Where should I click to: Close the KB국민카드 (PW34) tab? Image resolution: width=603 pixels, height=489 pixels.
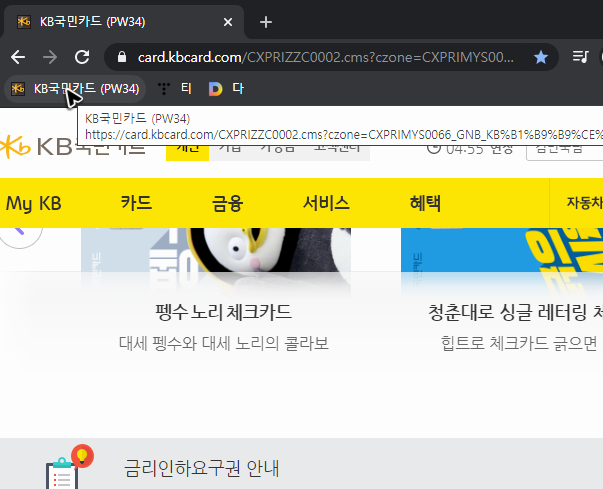pyautogui.click(x=228, y=22)
